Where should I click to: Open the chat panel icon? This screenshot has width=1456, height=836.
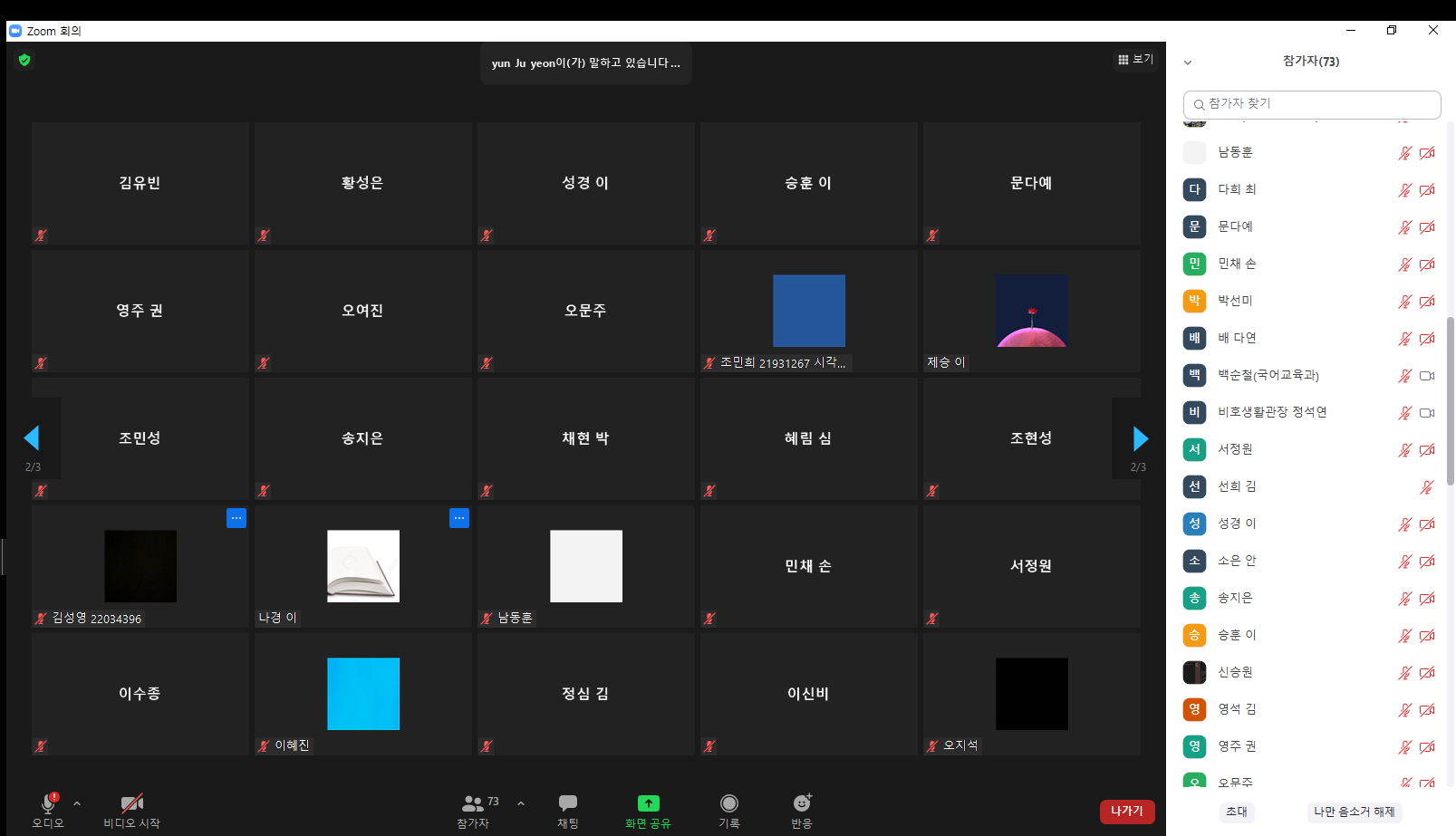(568, 803)
